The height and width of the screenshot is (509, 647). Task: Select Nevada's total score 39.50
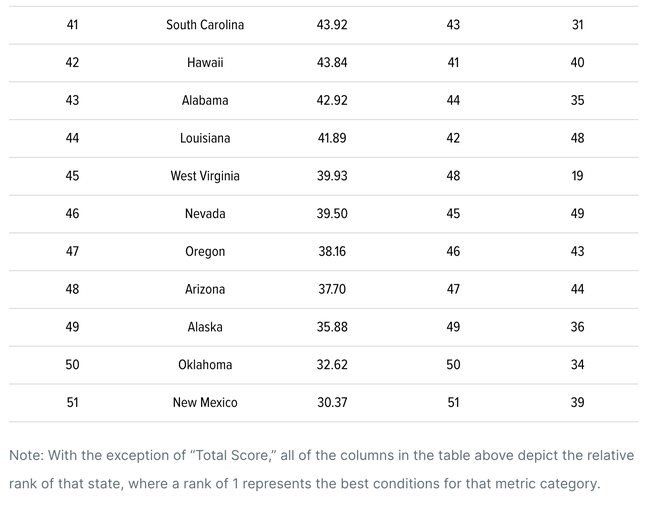click(x=332, y=214)
